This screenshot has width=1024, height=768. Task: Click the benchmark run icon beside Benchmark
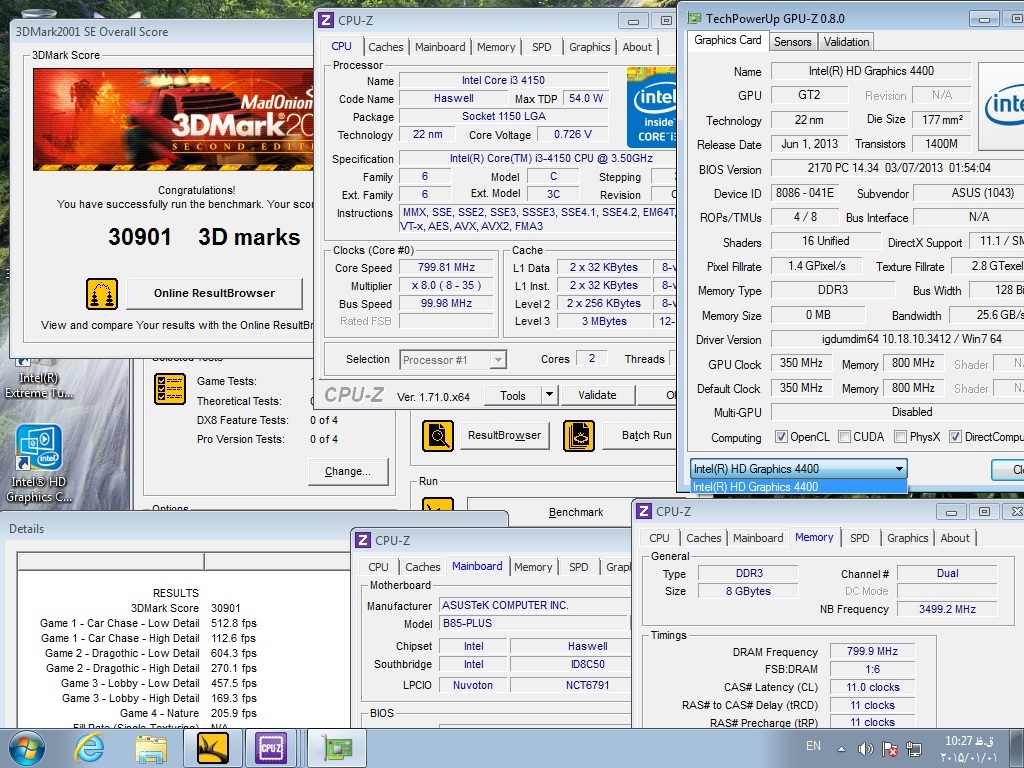coord(438,506)
